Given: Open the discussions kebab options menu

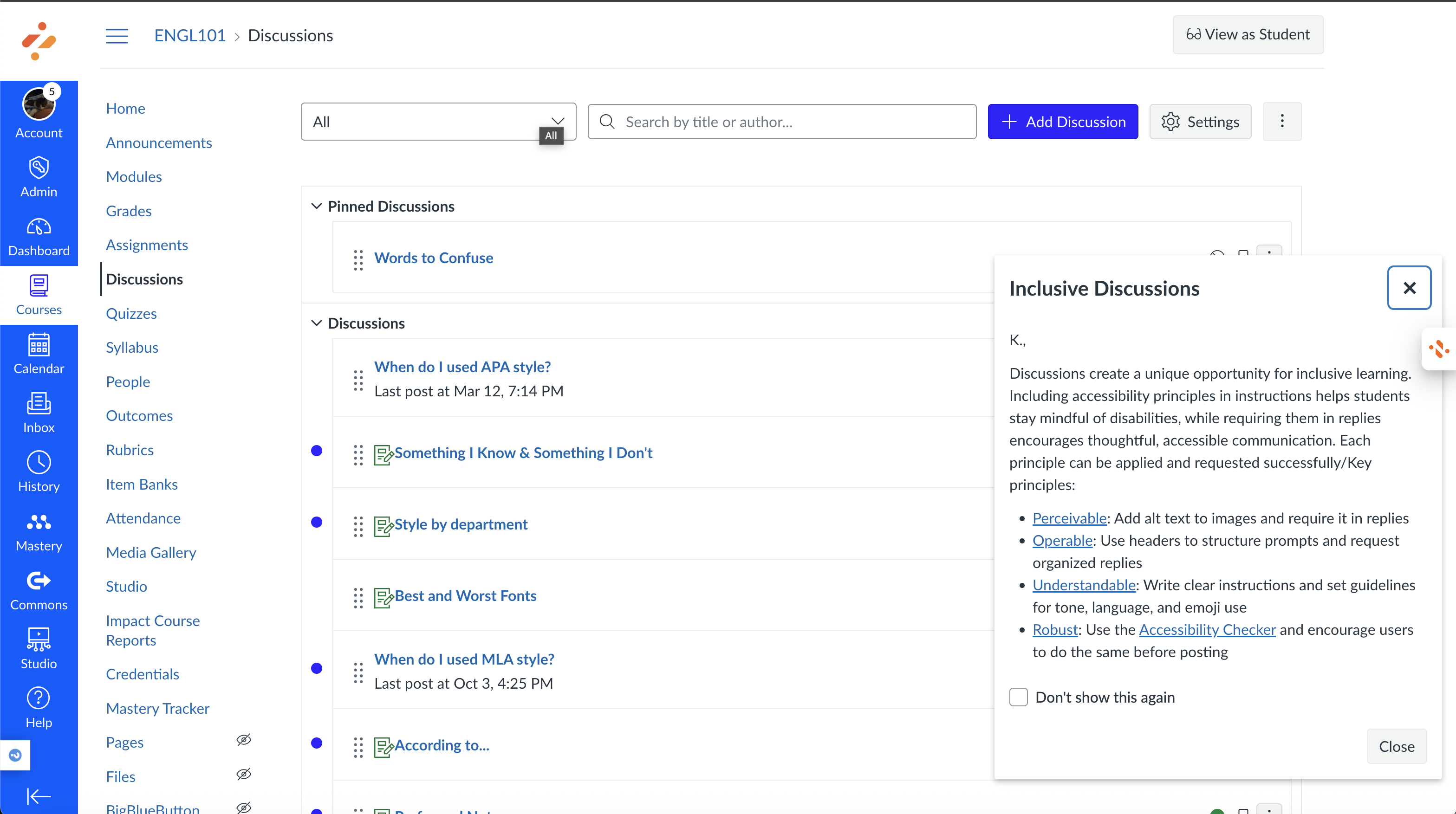Looking at the screenshot, I should (1282, 122).
